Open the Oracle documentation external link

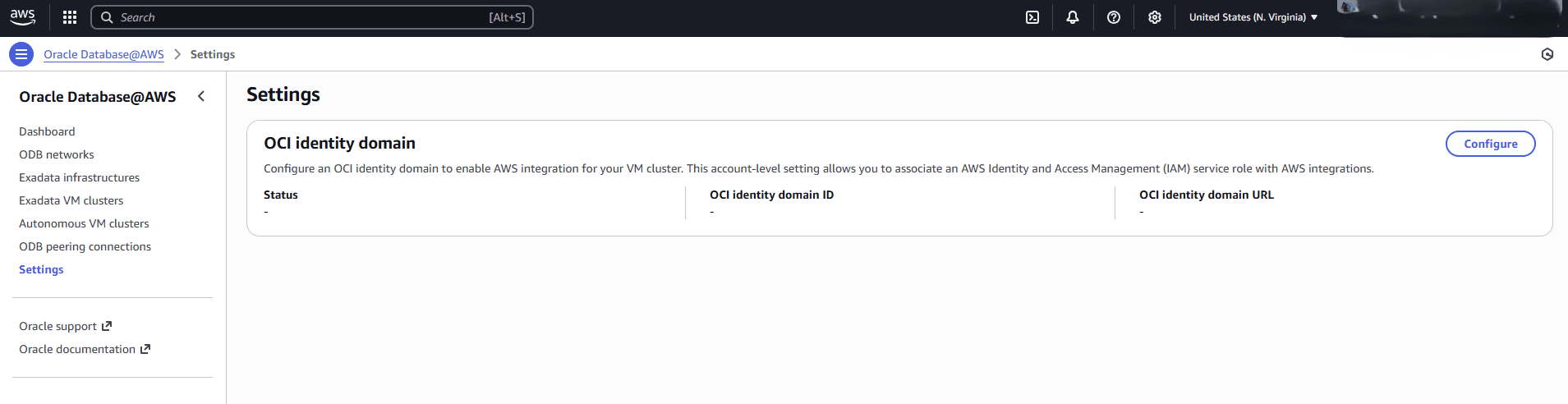pyautogui.click(x=85, y=349)
